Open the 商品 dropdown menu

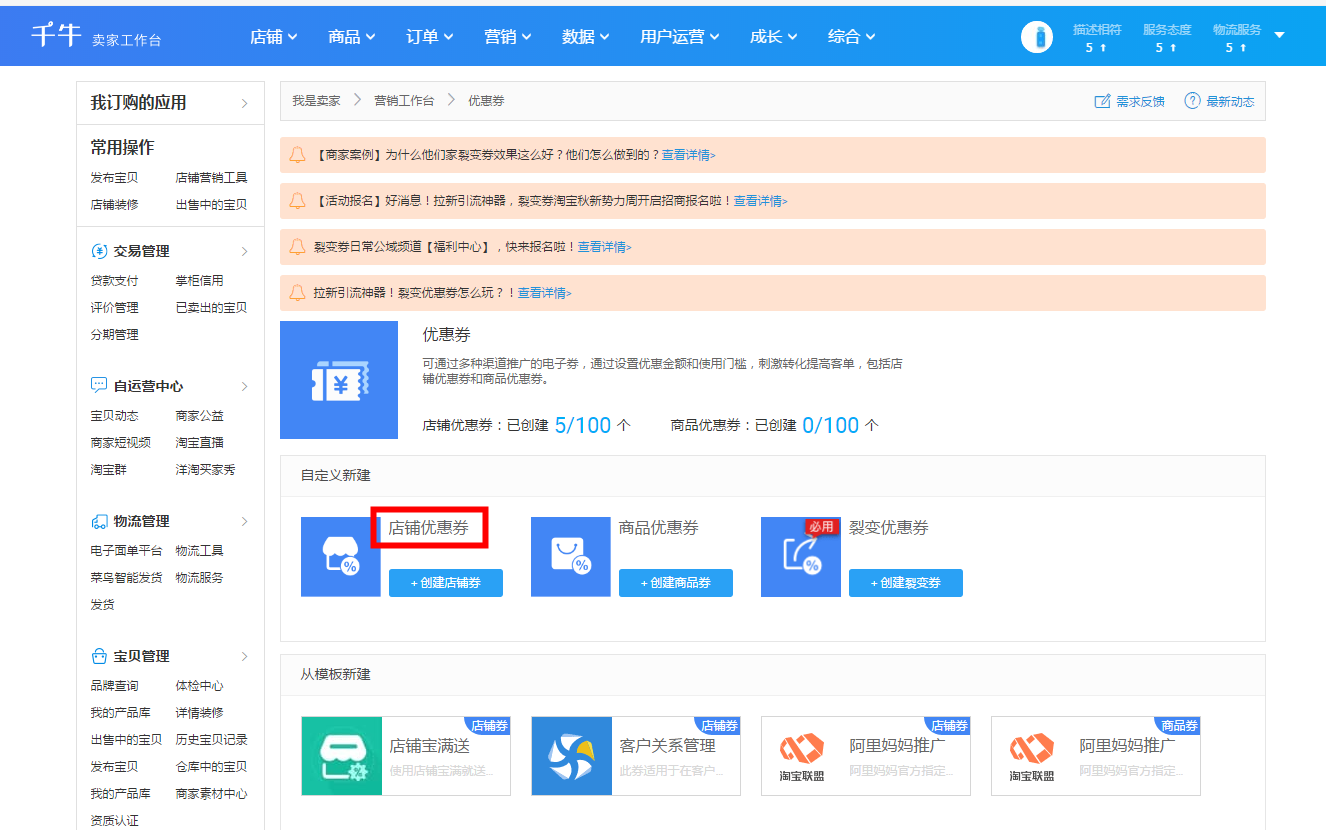(x=352, y=36)
